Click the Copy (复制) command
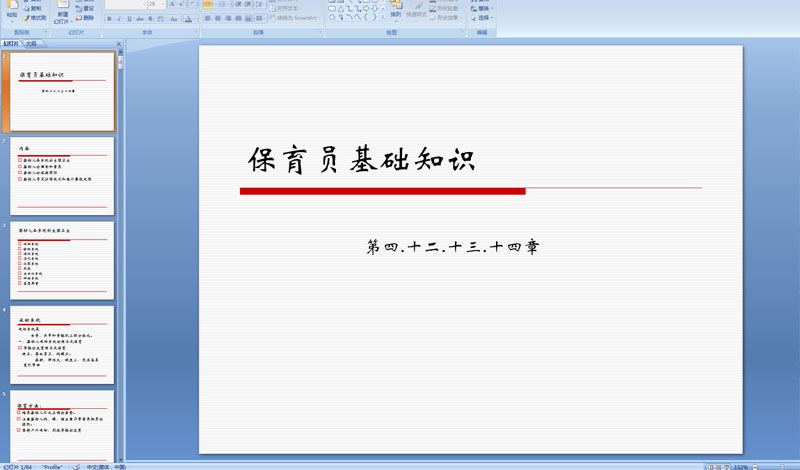800x470 pixels. 32,9
